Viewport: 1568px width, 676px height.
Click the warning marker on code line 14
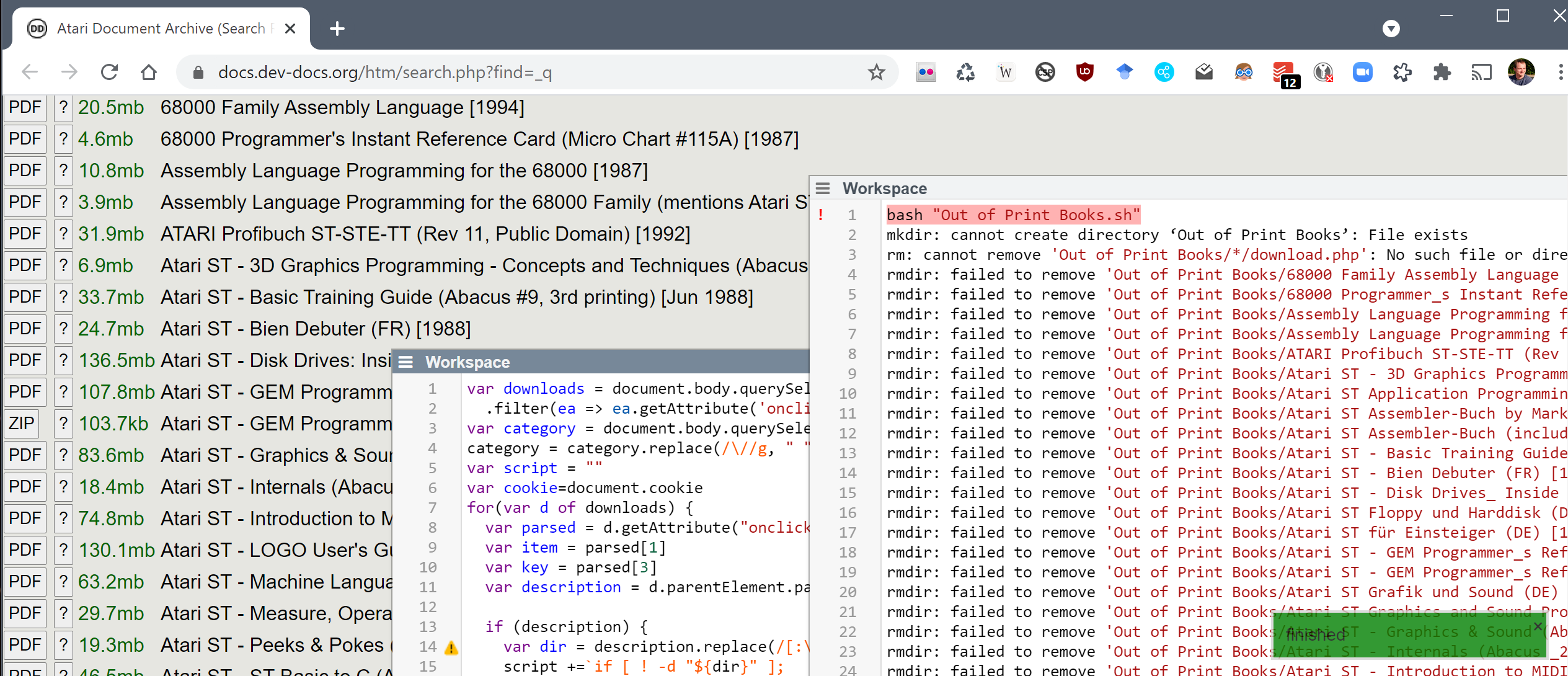(451, 647)
